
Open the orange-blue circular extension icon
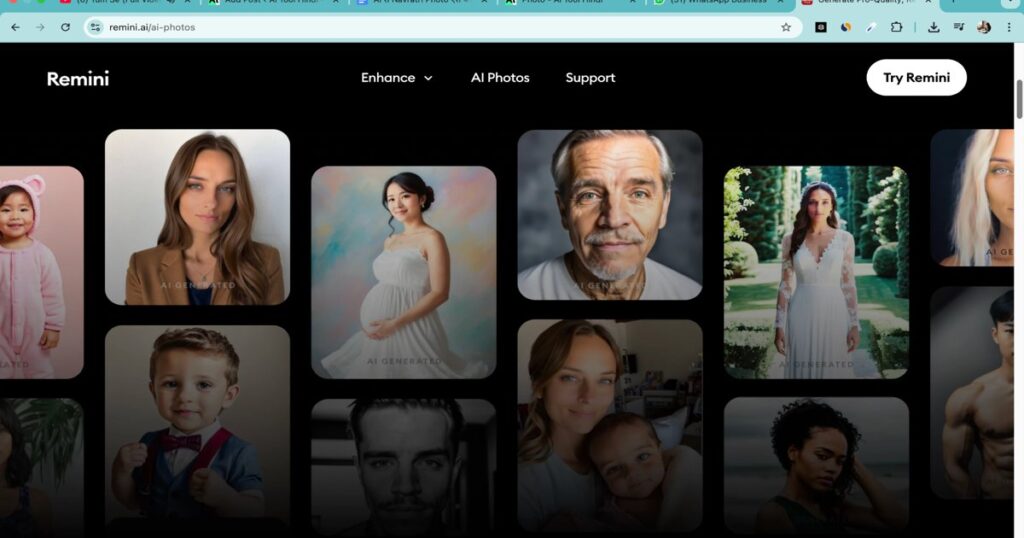[846, 27]
